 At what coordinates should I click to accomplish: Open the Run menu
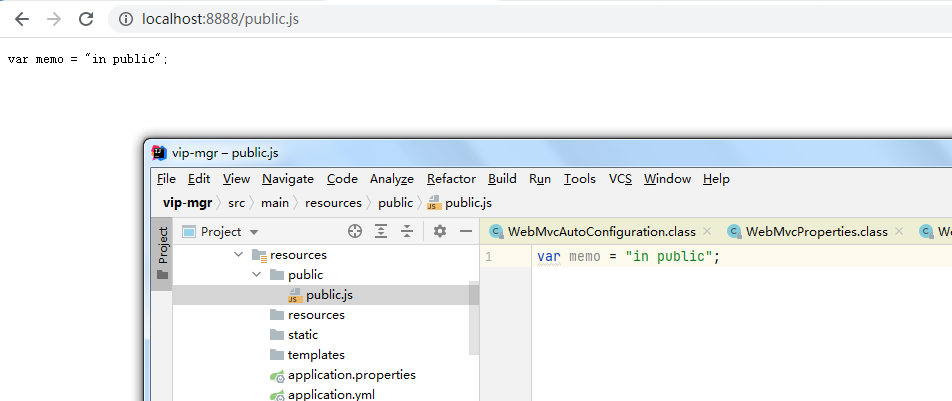pos(540,179)
